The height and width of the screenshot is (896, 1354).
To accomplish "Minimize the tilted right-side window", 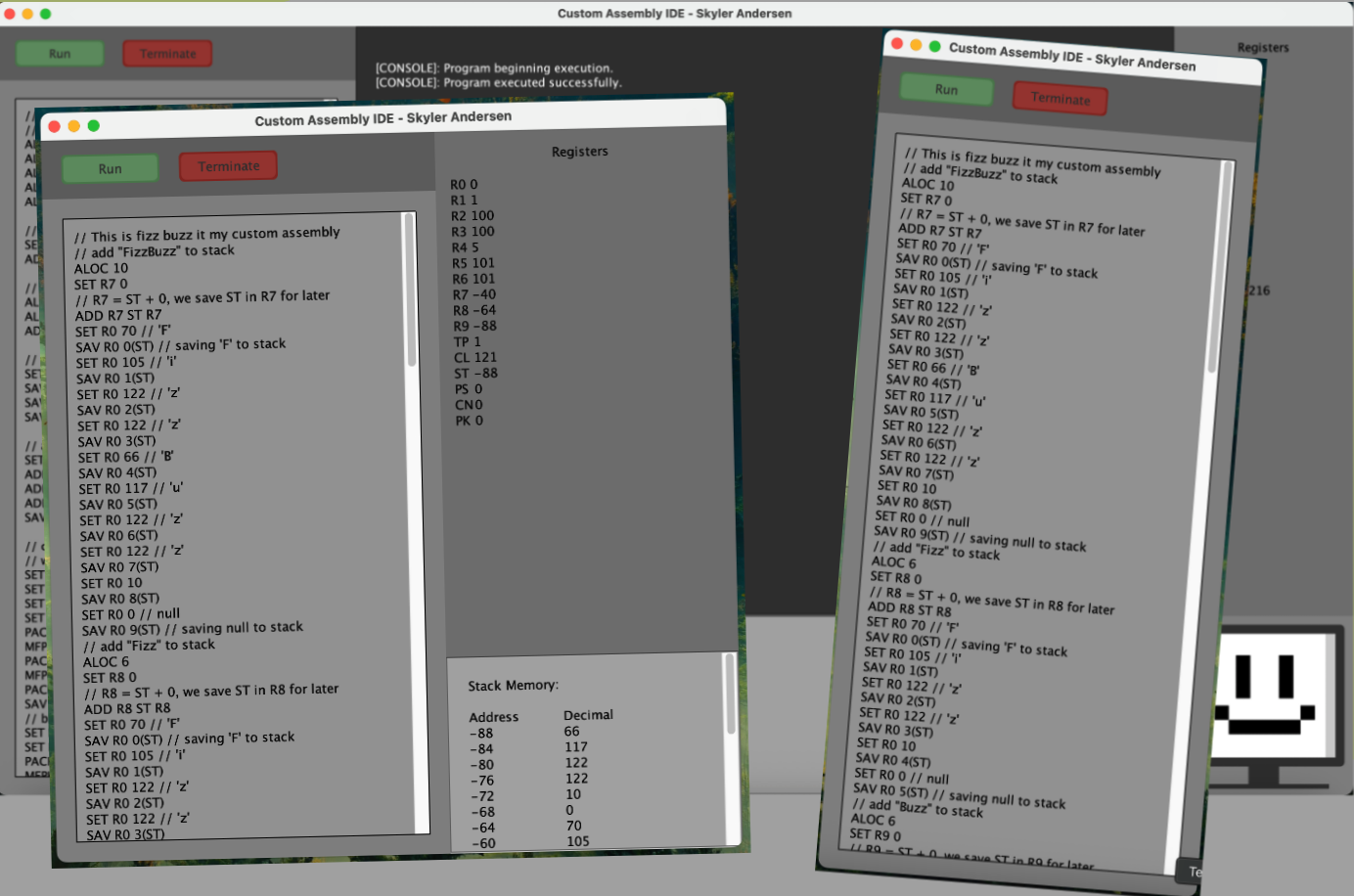I will click(x=916, y=45).
